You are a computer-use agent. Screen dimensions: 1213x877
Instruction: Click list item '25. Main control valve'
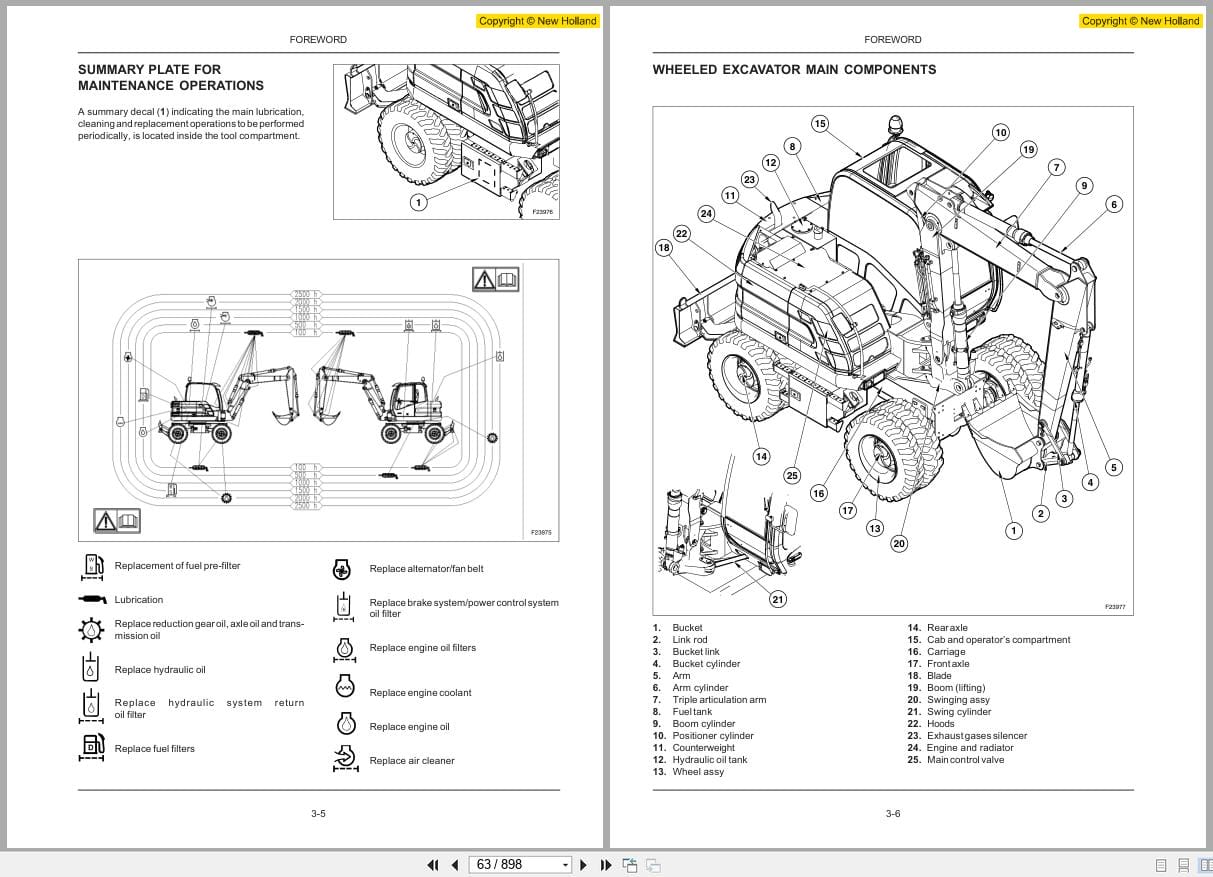pos(956,760)
